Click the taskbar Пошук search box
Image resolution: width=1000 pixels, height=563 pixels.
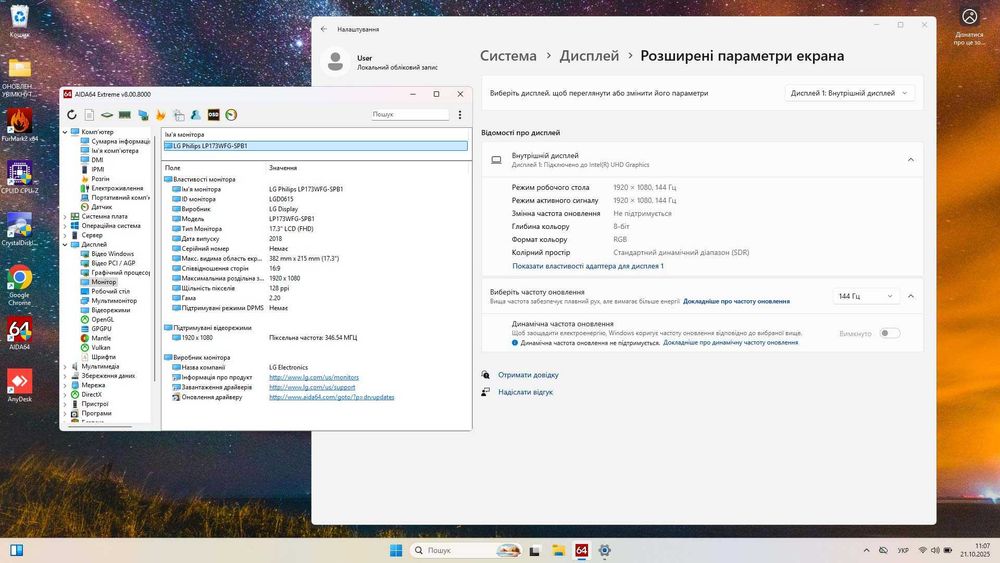(466, 550)
